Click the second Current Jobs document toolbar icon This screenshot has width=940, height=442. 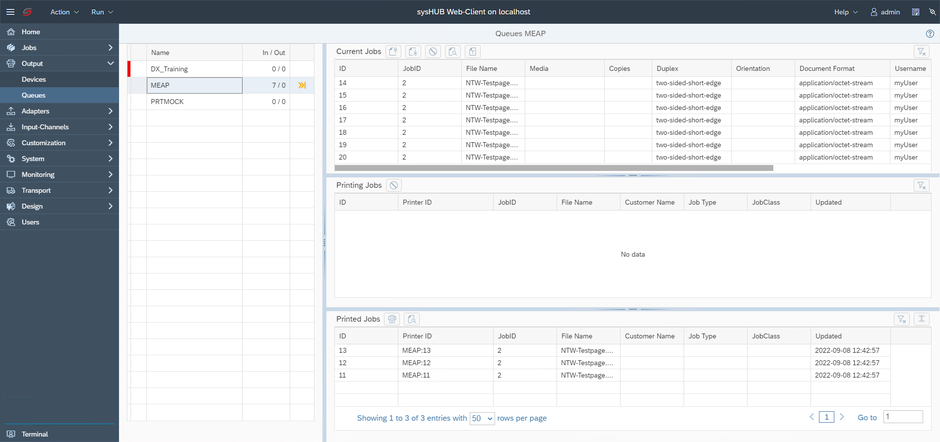point(413,52)
